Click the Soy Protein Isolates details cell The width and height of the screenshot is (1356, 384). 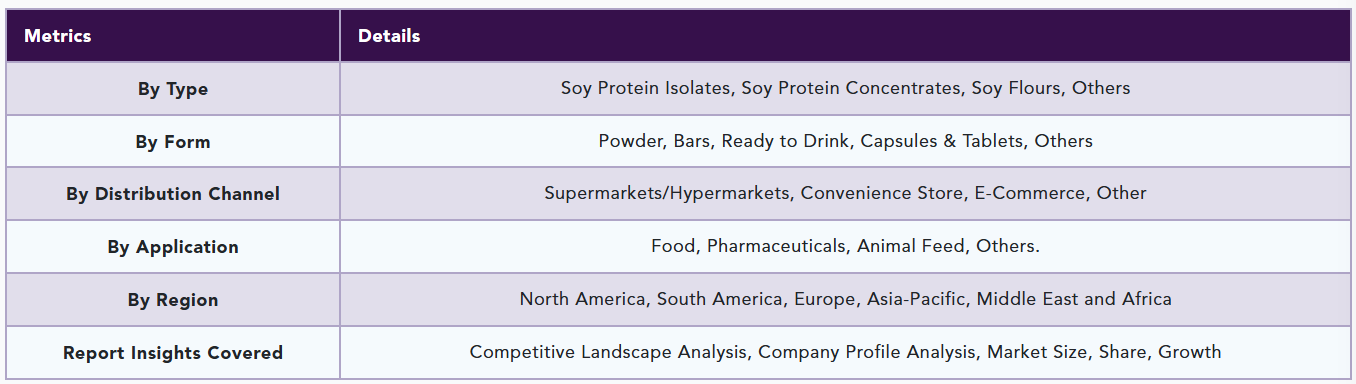[845, 89]
